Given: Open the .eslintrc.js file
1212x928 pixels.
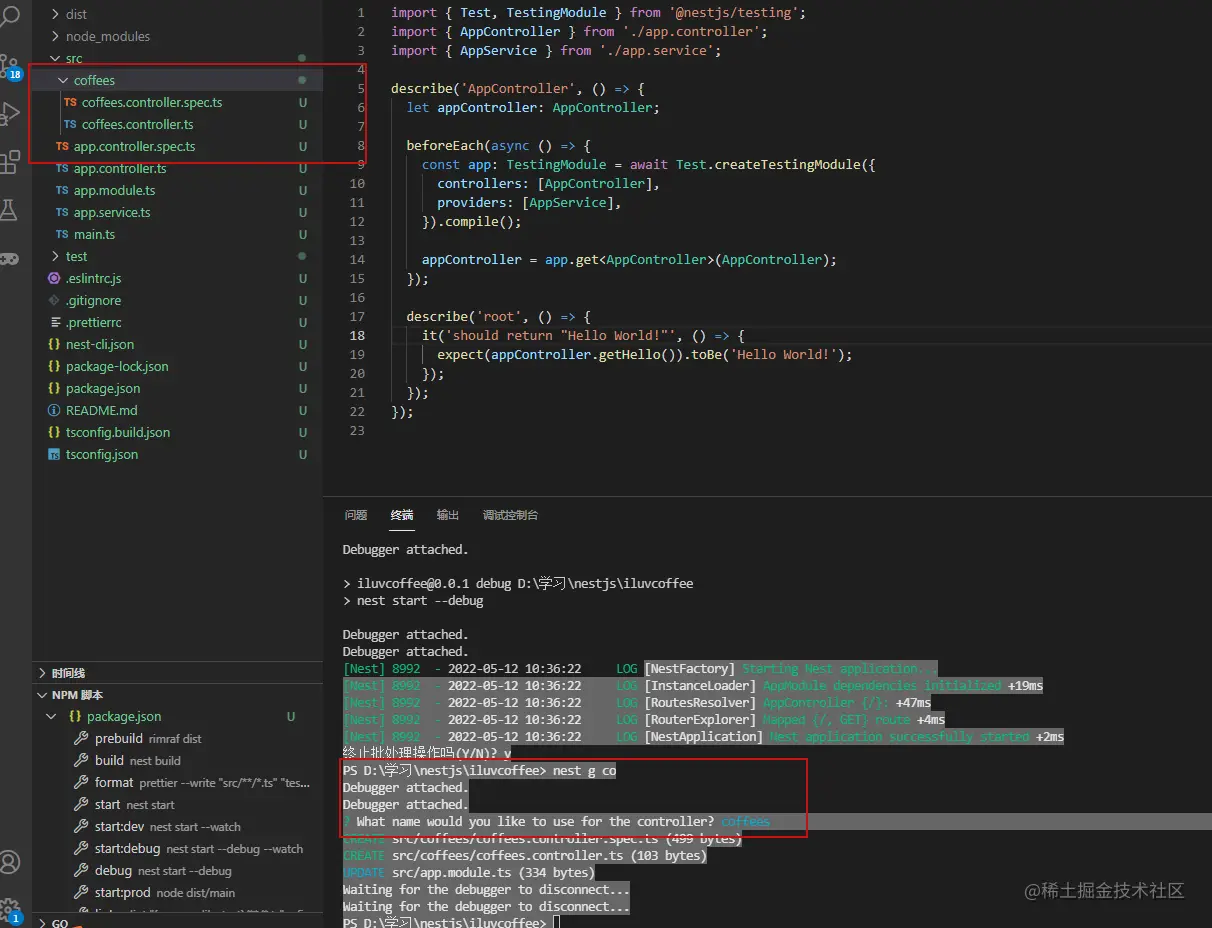Looking at the screenshot, I should (93, 278).
